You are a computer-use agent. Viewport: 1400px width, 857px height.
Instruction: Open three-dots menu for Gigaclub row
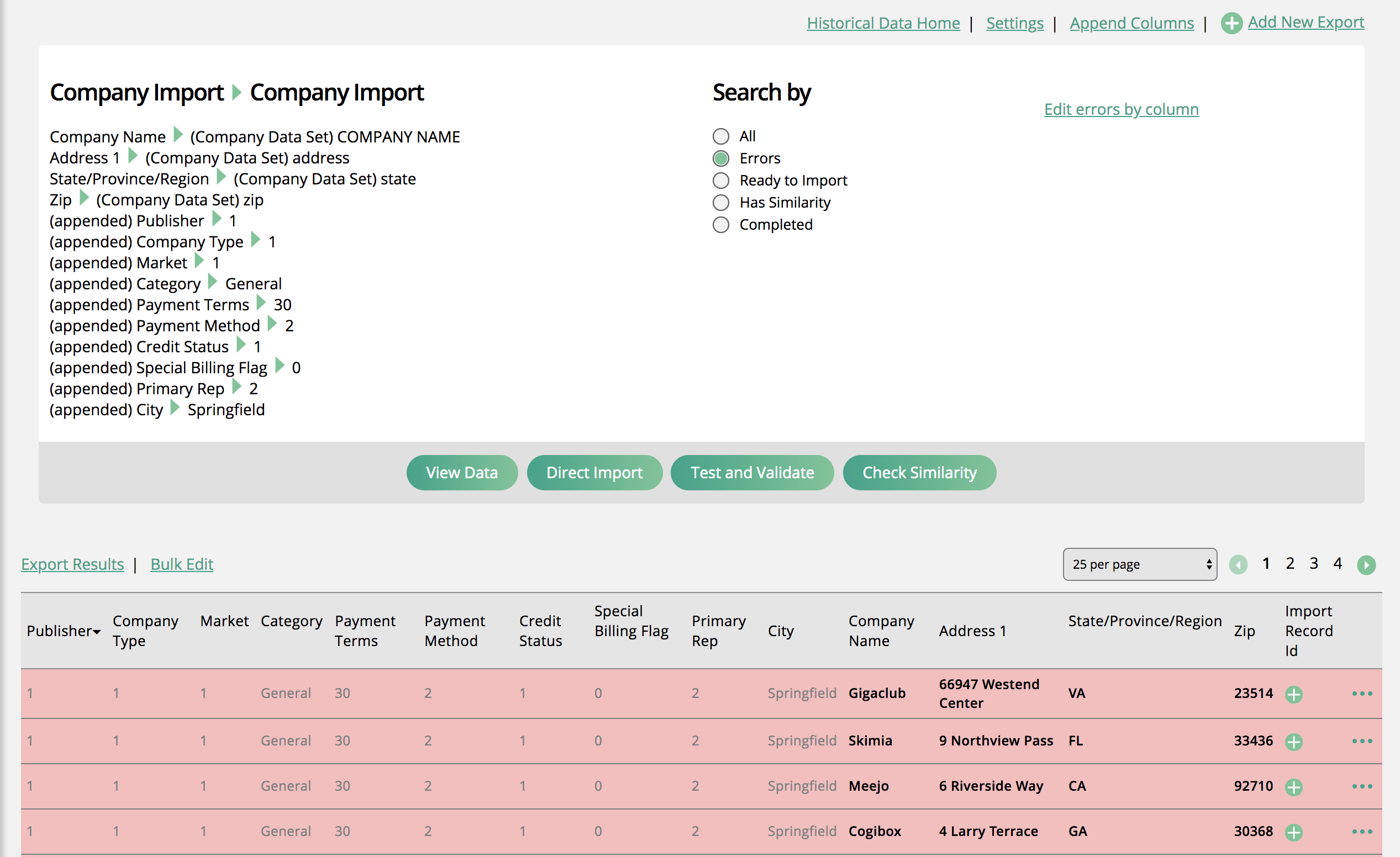point(1361,694)
